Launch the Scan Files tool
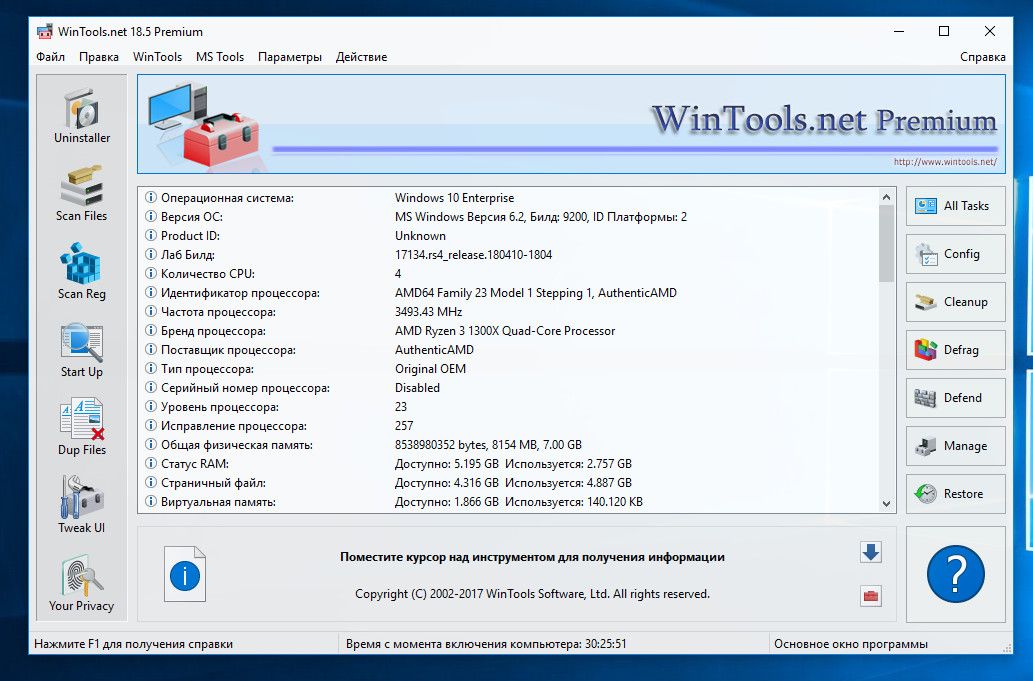This screenshot has width=1033, height=681. [x=82, y=194]
